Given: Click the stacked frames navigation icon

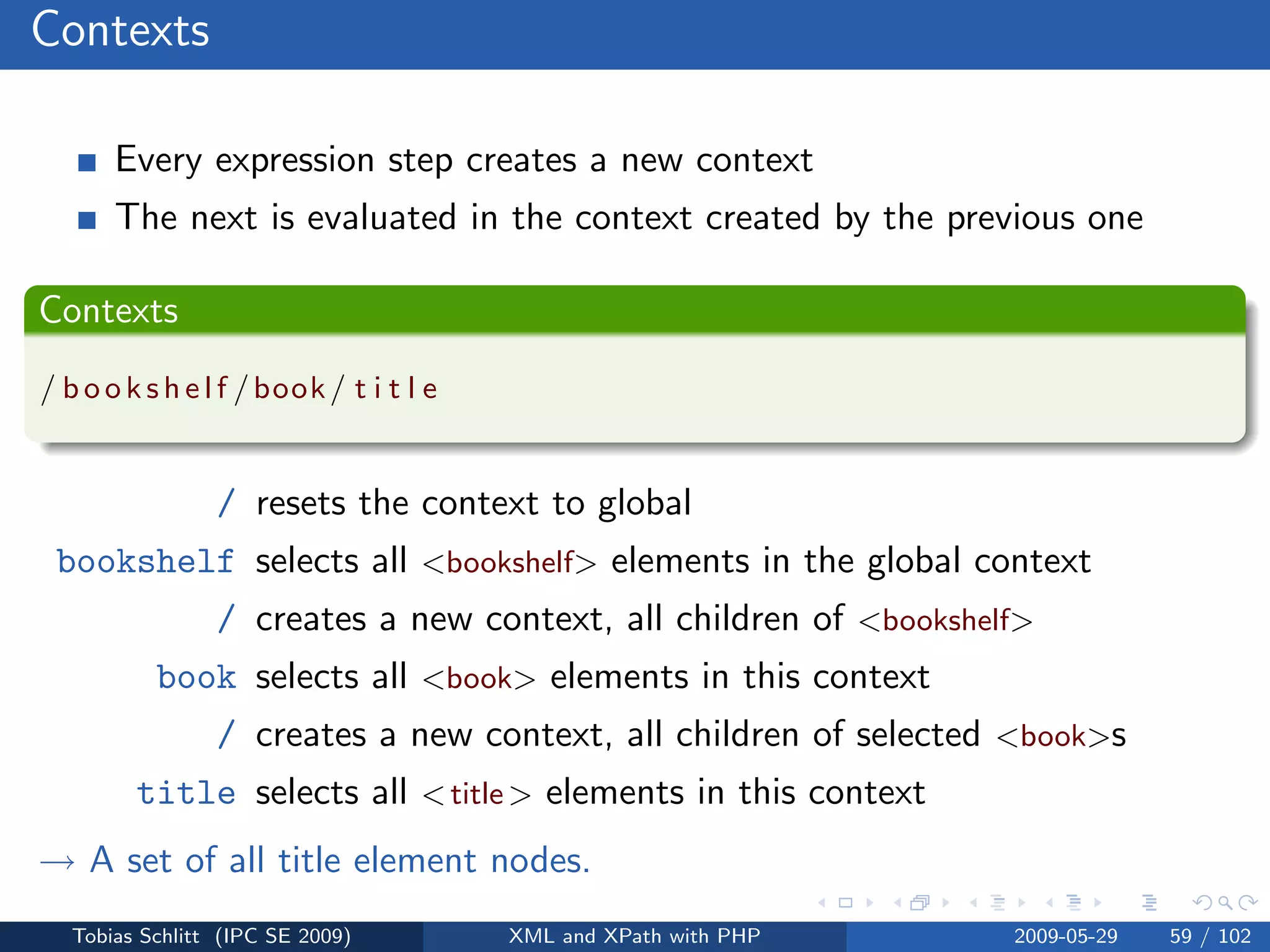Looking at the screenshot, I should (920, 903).
